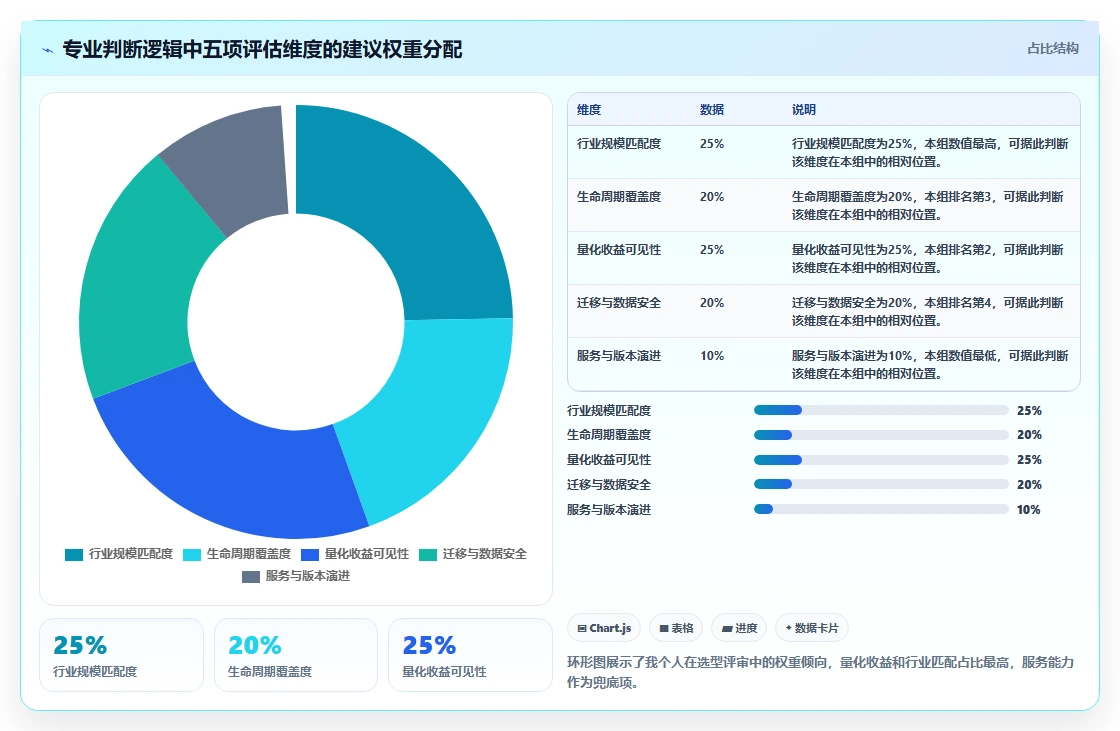Select the 表格 tag
This screenshot has height=731, width=1120.
(x=676, y=628)
